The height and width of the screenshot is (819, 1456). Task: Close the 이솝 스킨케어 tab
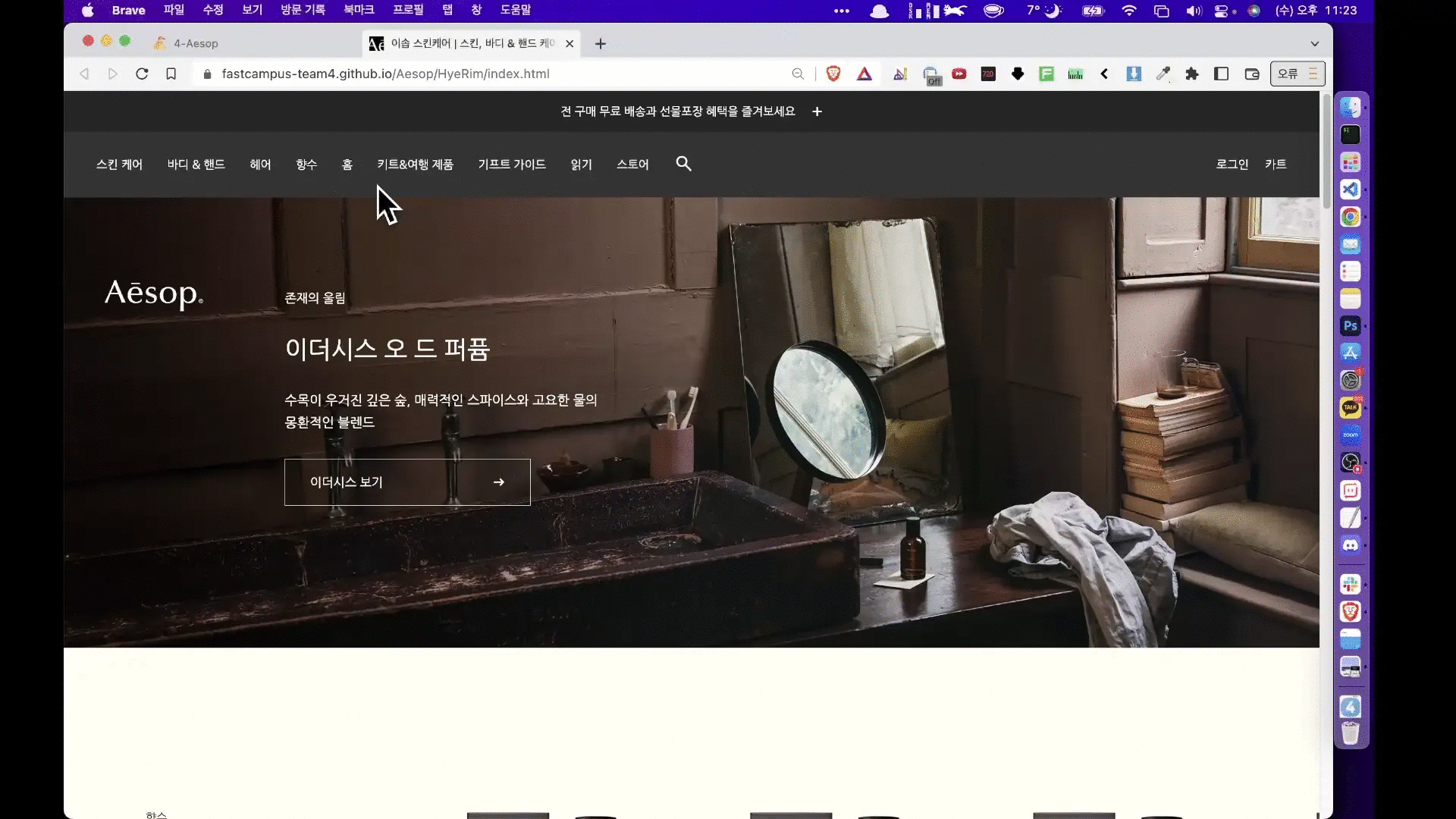[x=570, y=44]
